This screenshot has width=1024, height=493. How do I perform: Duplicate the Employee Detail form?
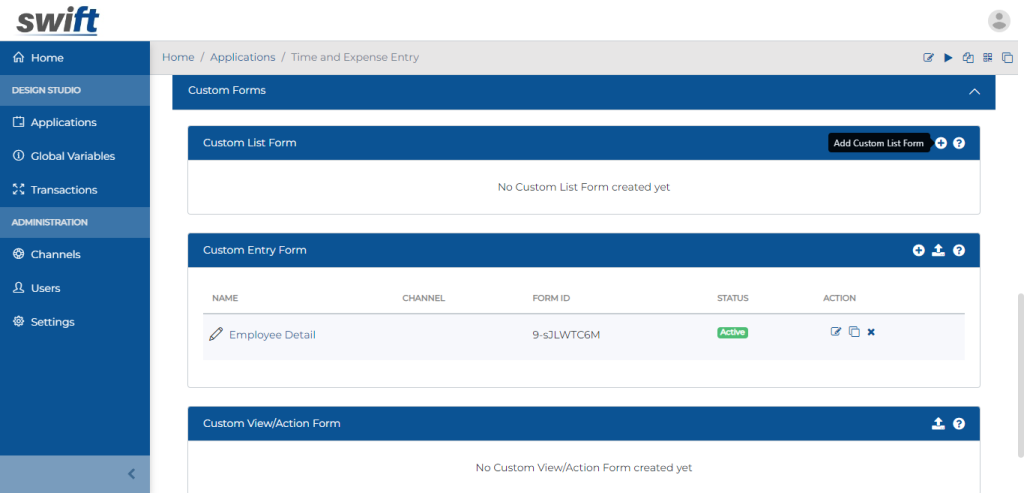[854, 332]
